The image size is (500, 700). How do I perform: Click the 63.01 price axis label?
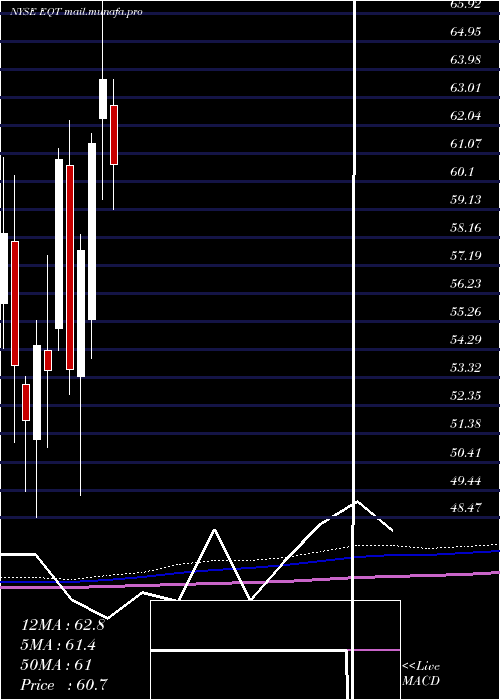point(466,88)
